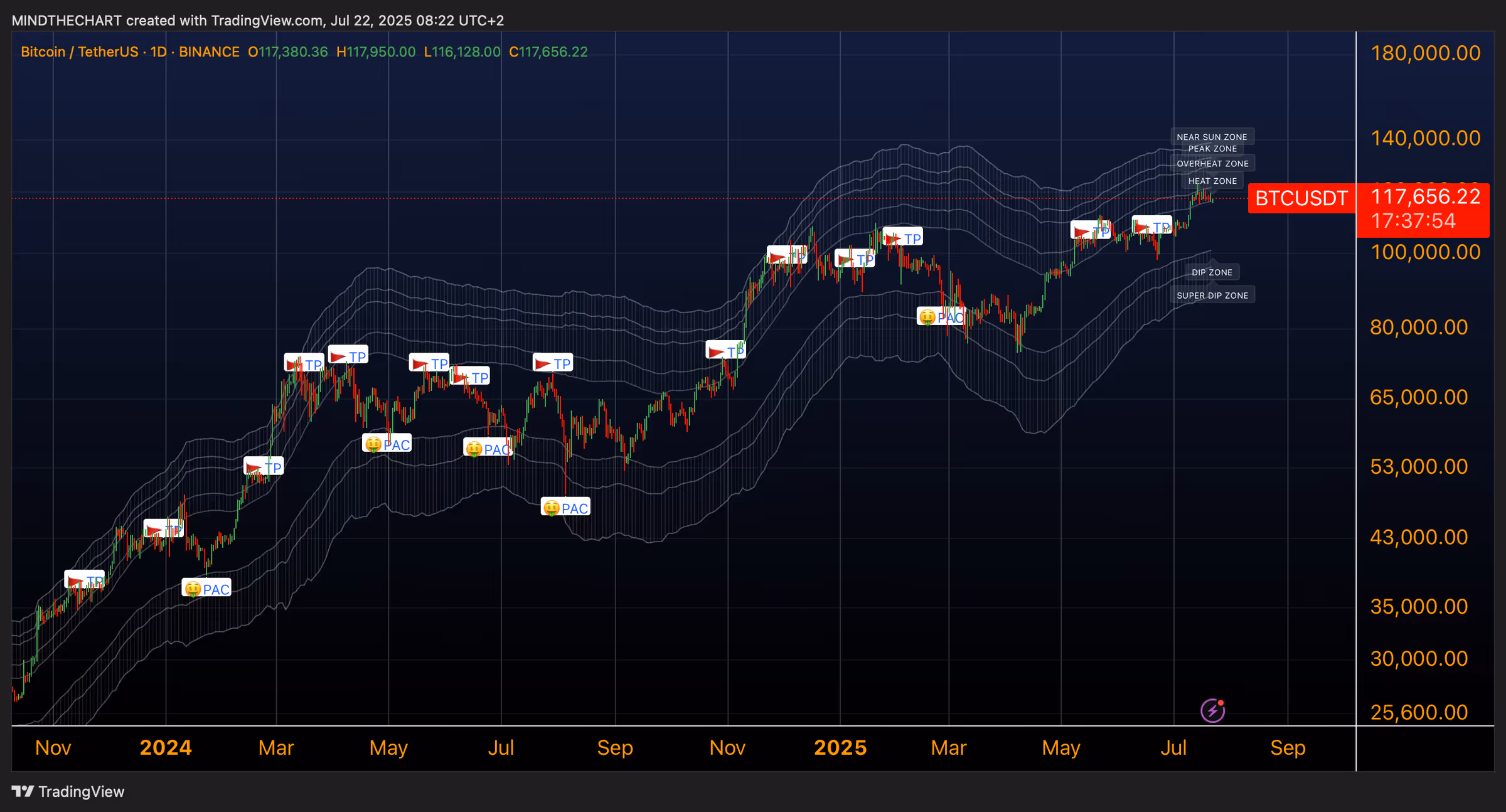Click the open value O117,380.36
Screen dimensions: 1506x812
coord(288,51)
